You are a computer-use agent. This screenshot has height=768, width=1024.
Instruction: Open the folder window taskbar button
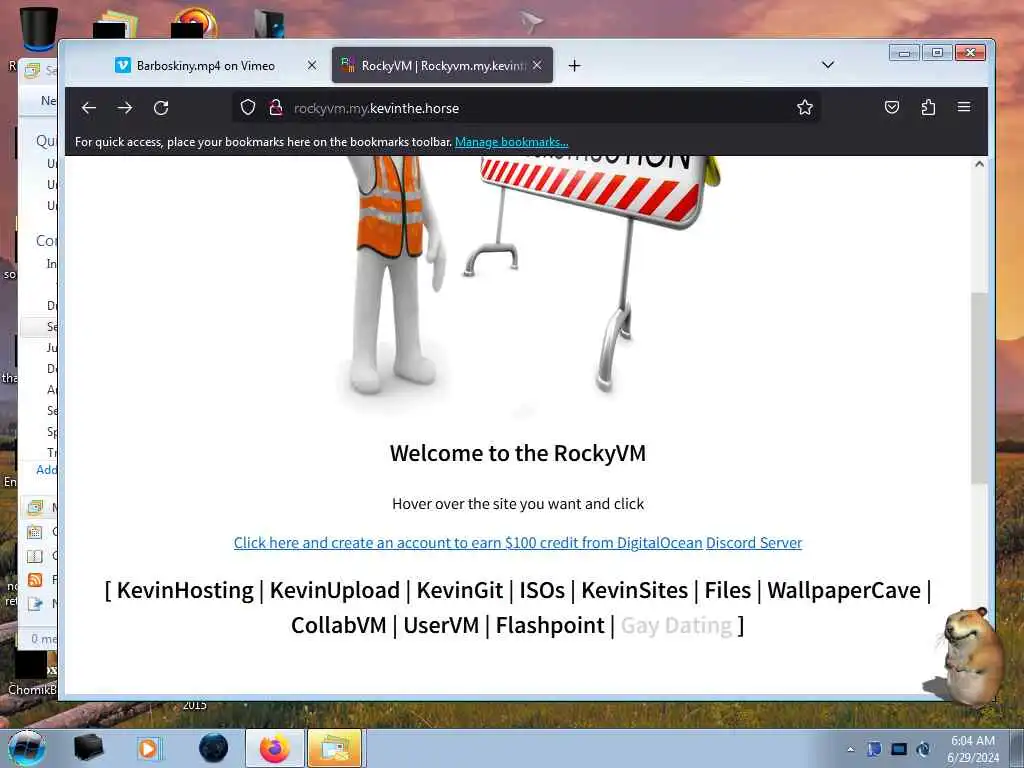pos(334,748)
